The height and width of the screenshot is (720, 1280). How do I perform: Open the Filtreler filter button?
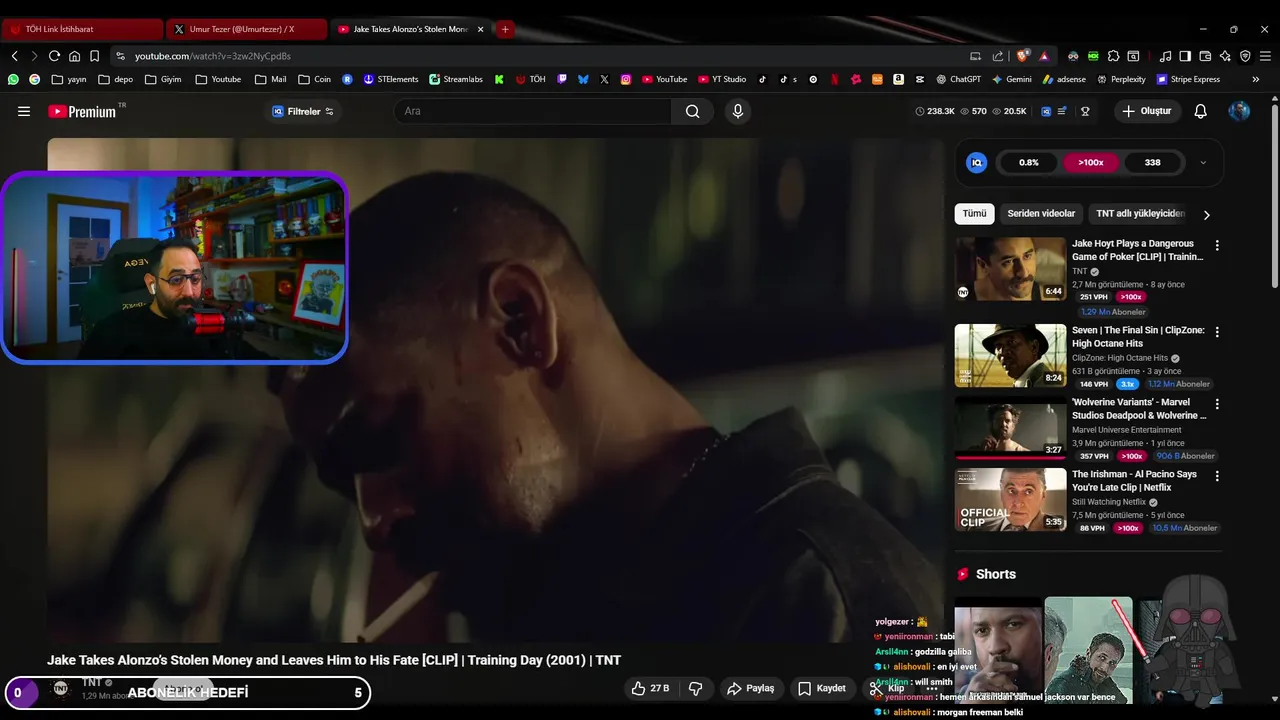coord(303,111)
